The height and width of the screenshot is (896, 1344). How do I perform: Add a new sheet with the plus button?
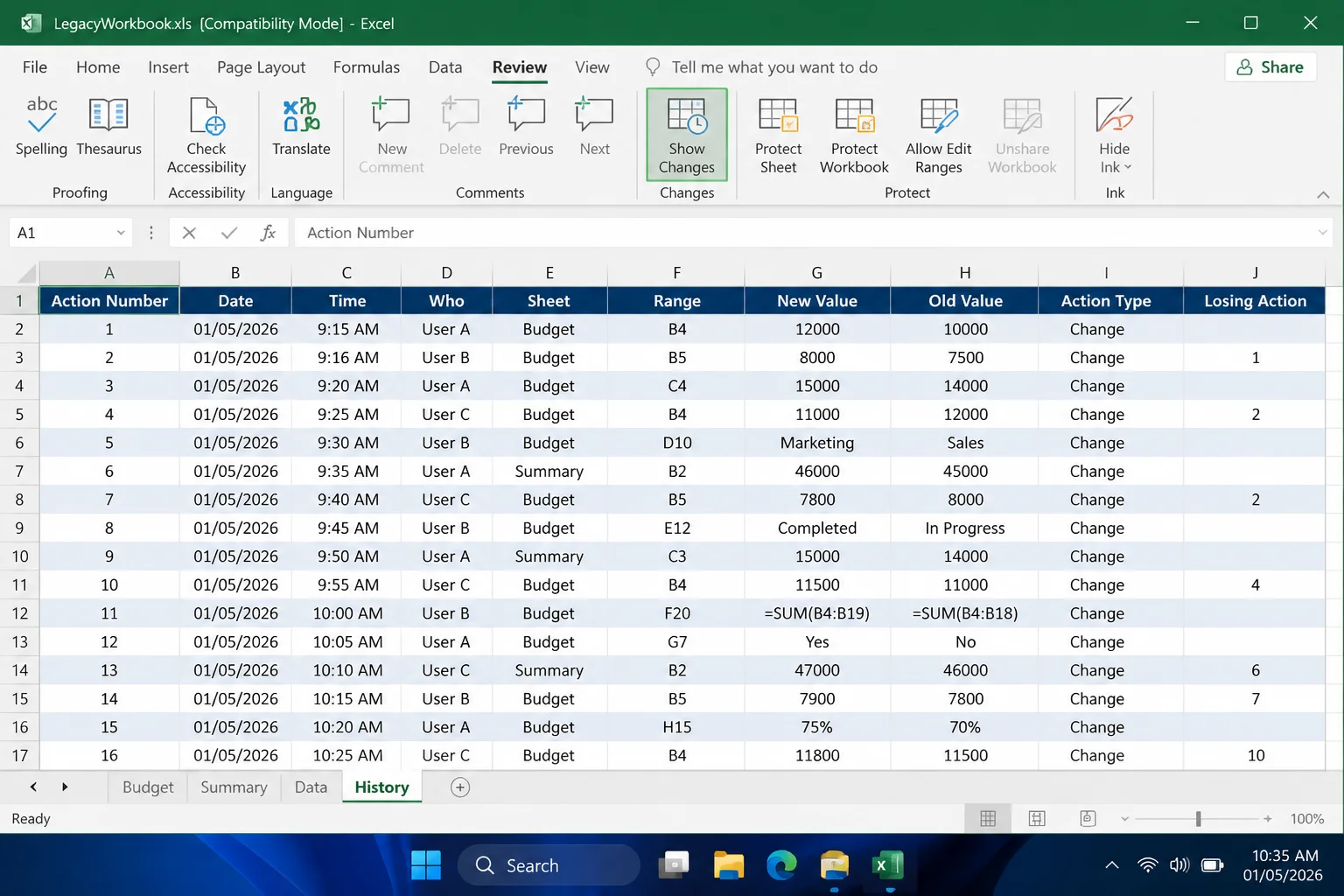(460, 787)
